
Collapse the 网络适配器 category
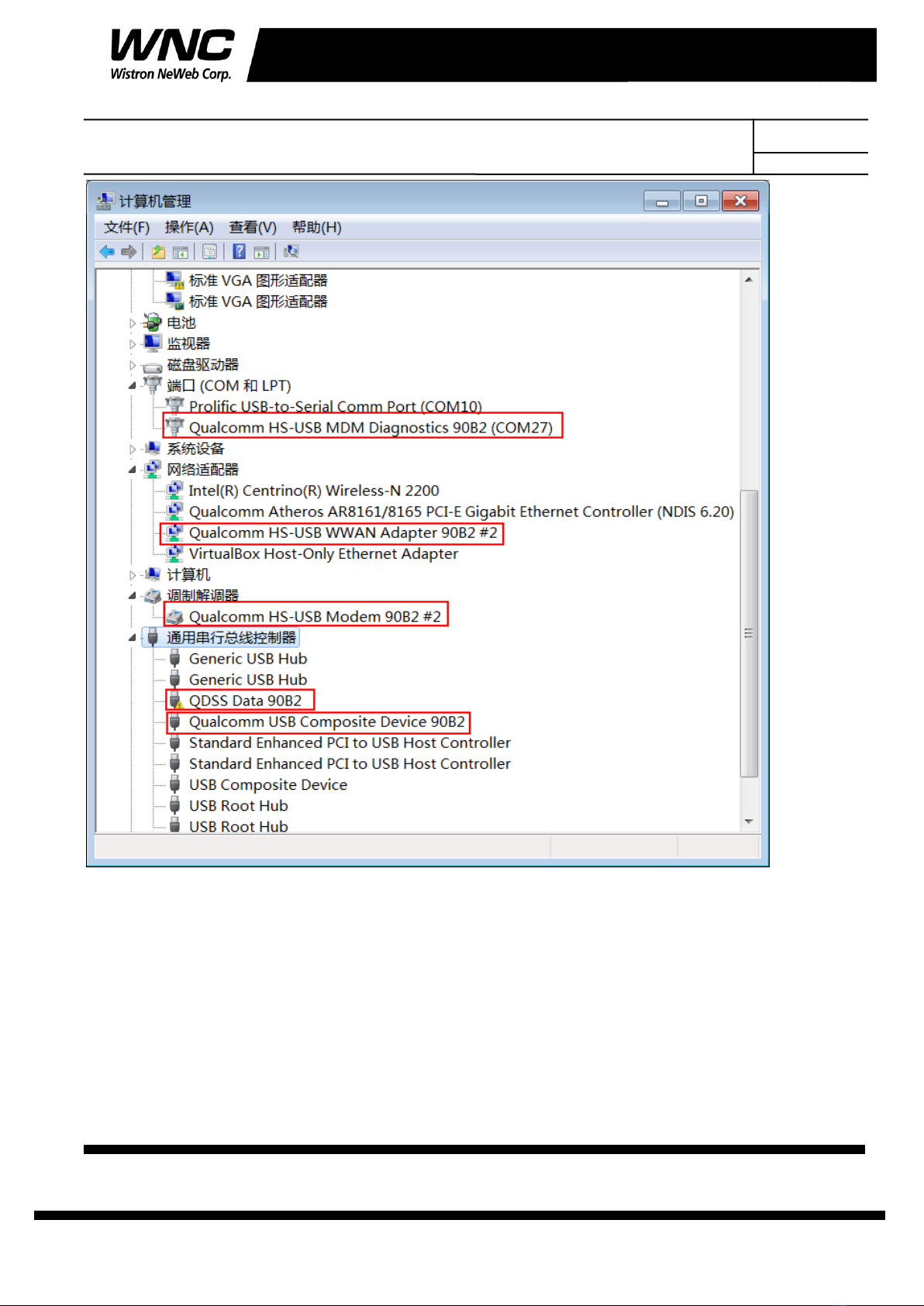133,470
